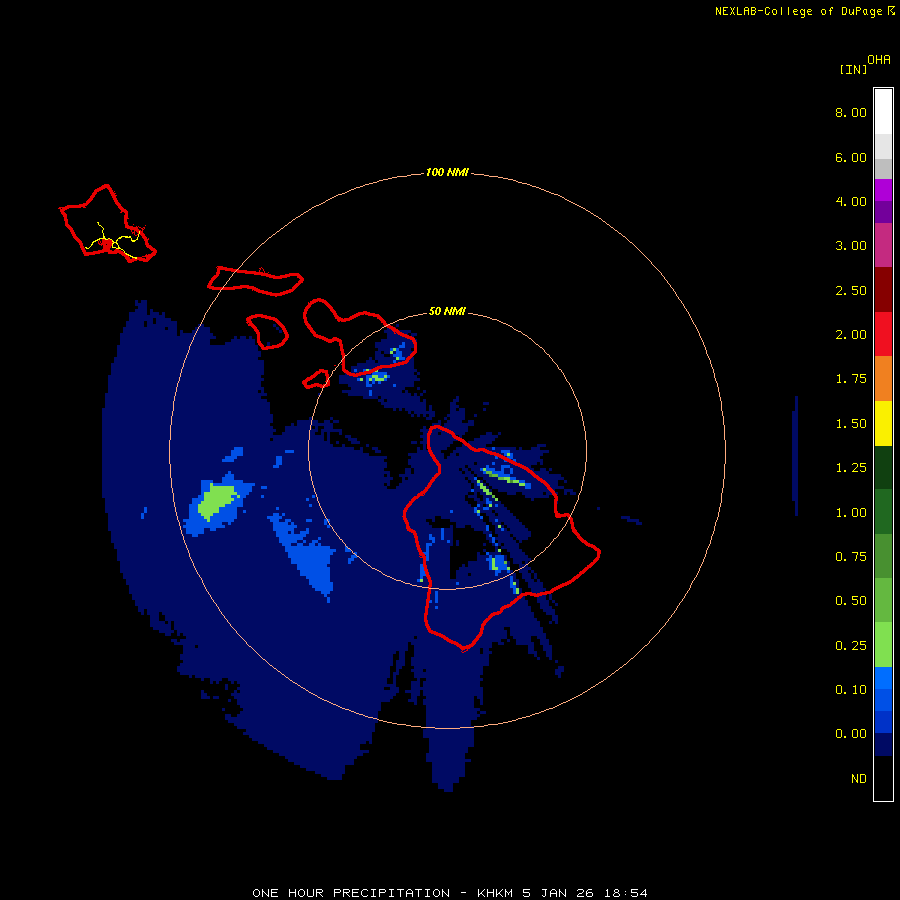900x900 pixels.
Task: Select the white 8.00 color swatch
Action: [x=883, y=112]
